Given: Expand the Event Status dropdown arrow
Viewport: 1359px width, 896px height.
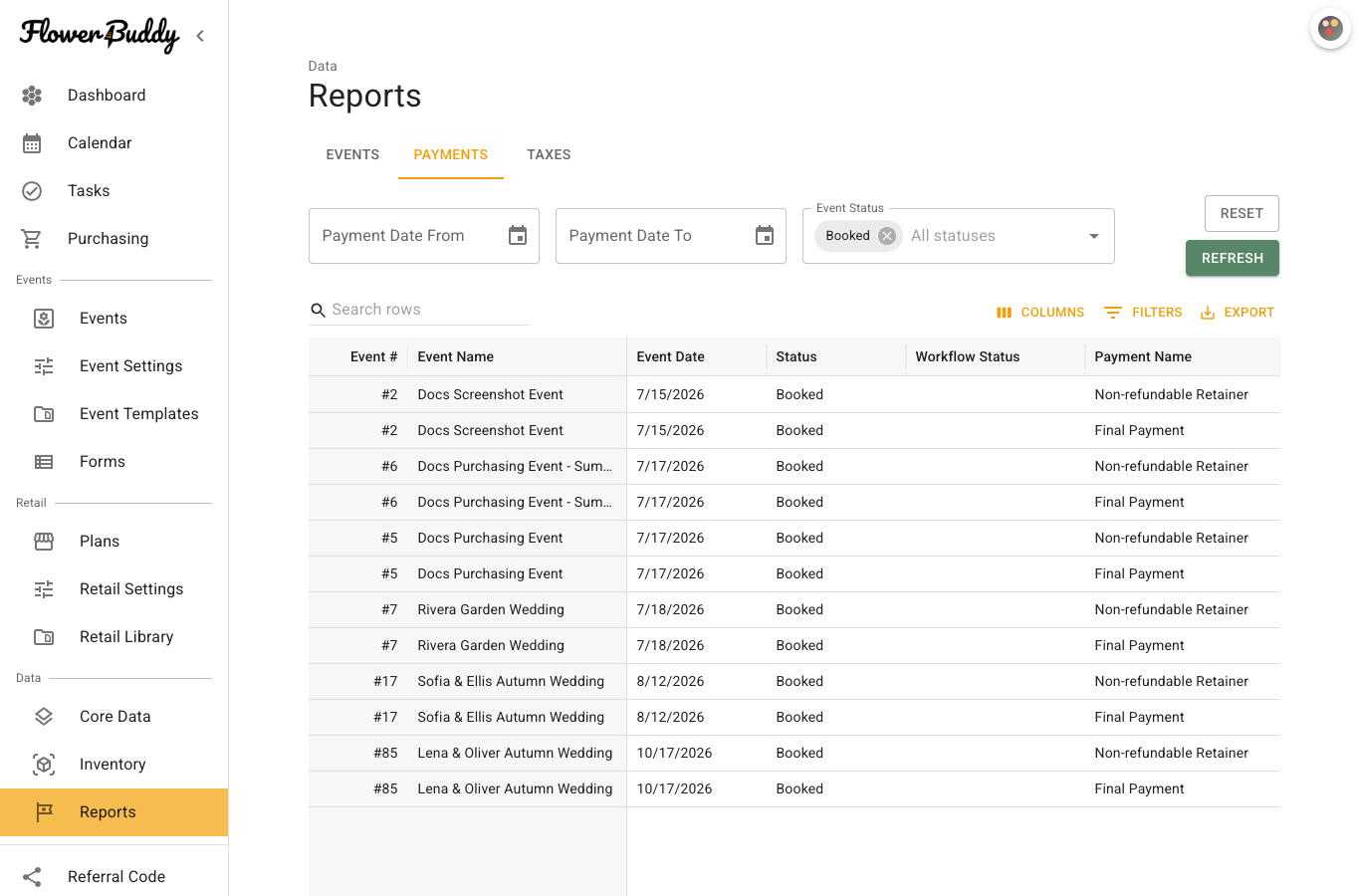Looking at the screenshot, I should pyautogui.click(x=1094, y=236).
